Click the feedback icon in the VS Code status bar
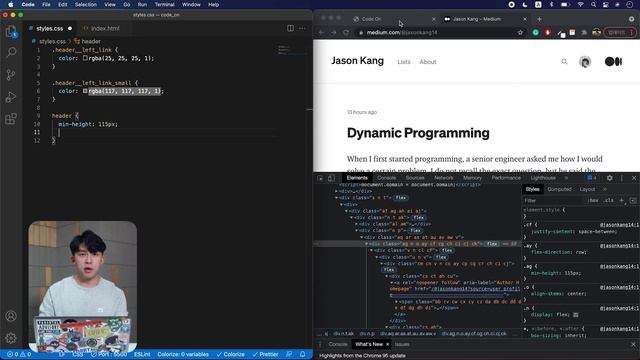 click(289, 354)
